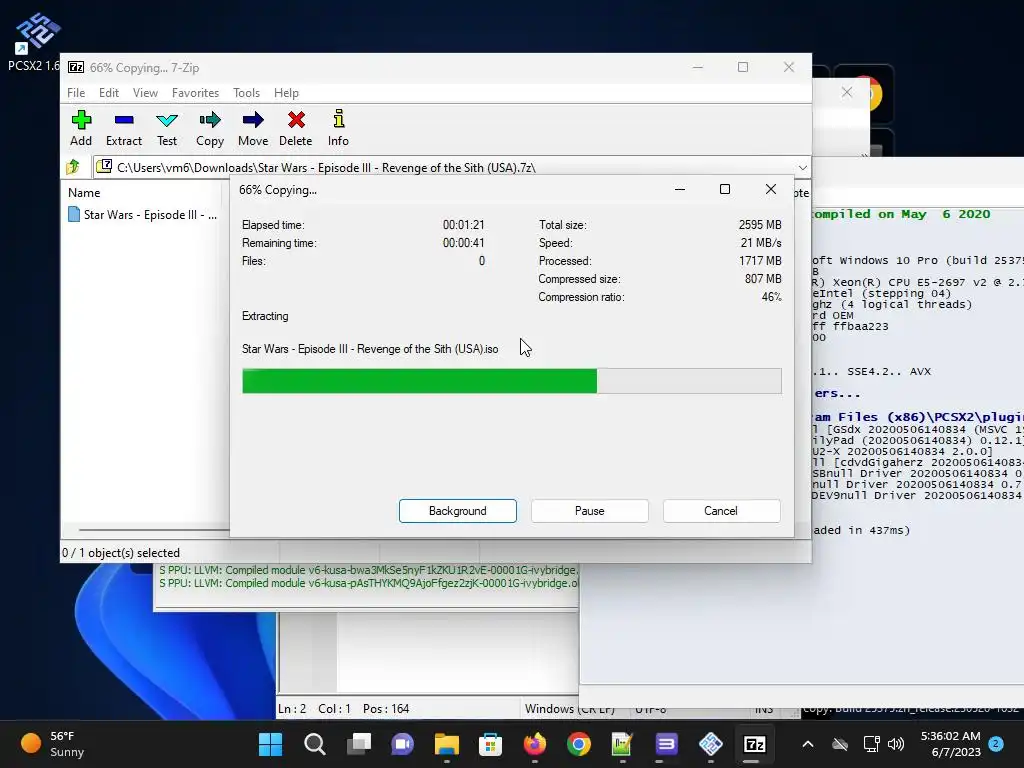Open Google Chrome from taskbar
1024x768 pixels.
(579, 744)
